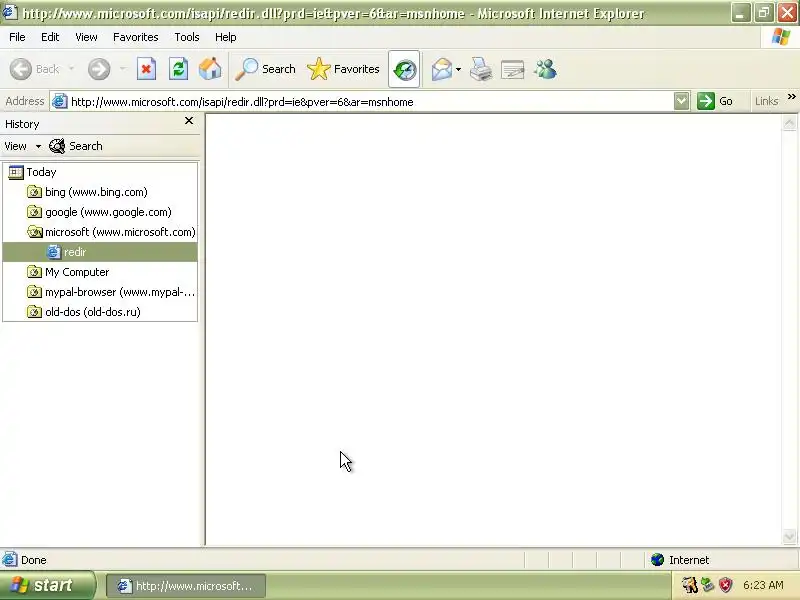Image resolution: width=800 pixels, height=600 pixels.
Task: Click the Links toolbar label
Action: point(766,101)
